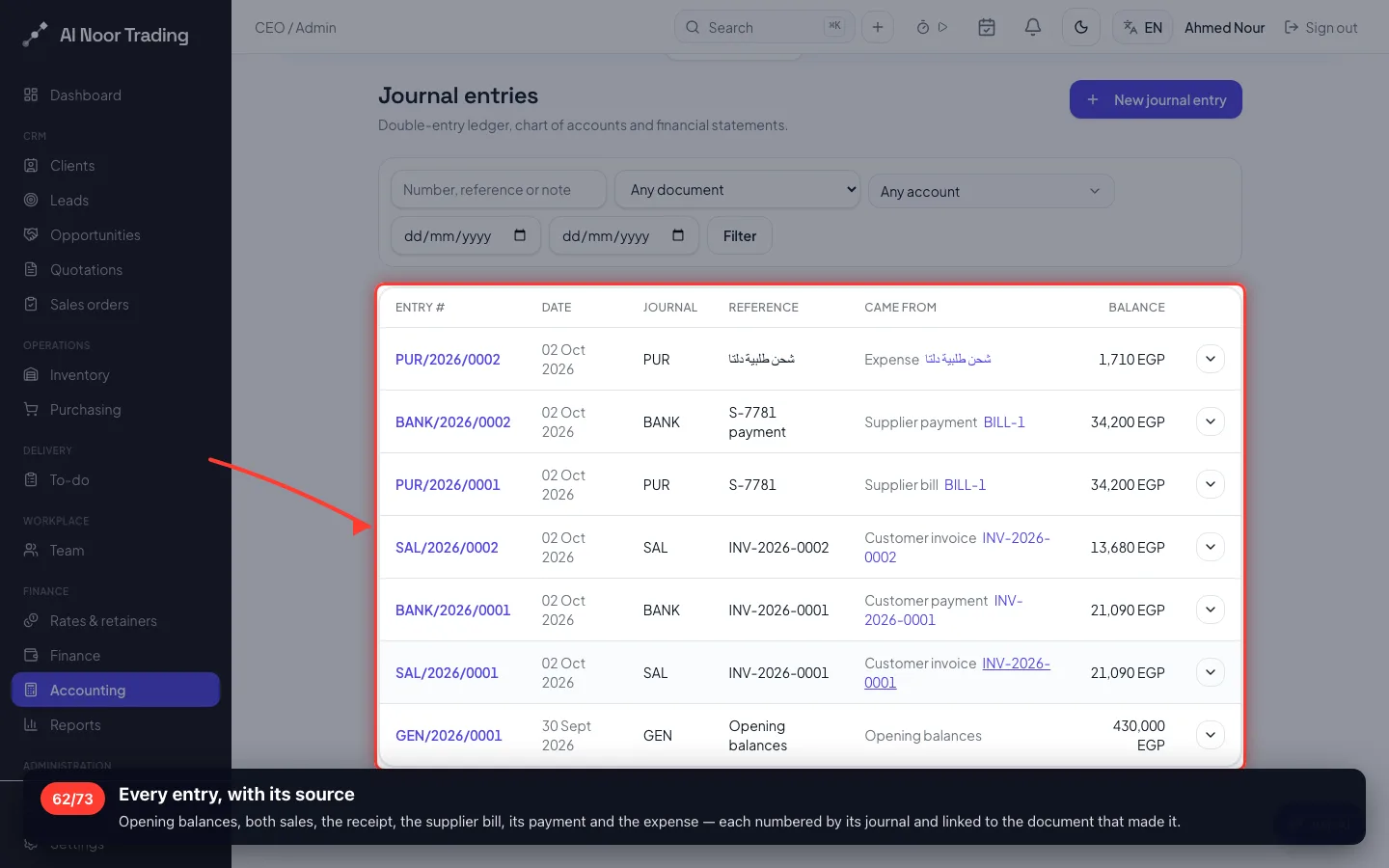The height and width of the screenshot is (868, 1389).
Task: Open the Any account dropdown
Action: (x=991, y=191)
